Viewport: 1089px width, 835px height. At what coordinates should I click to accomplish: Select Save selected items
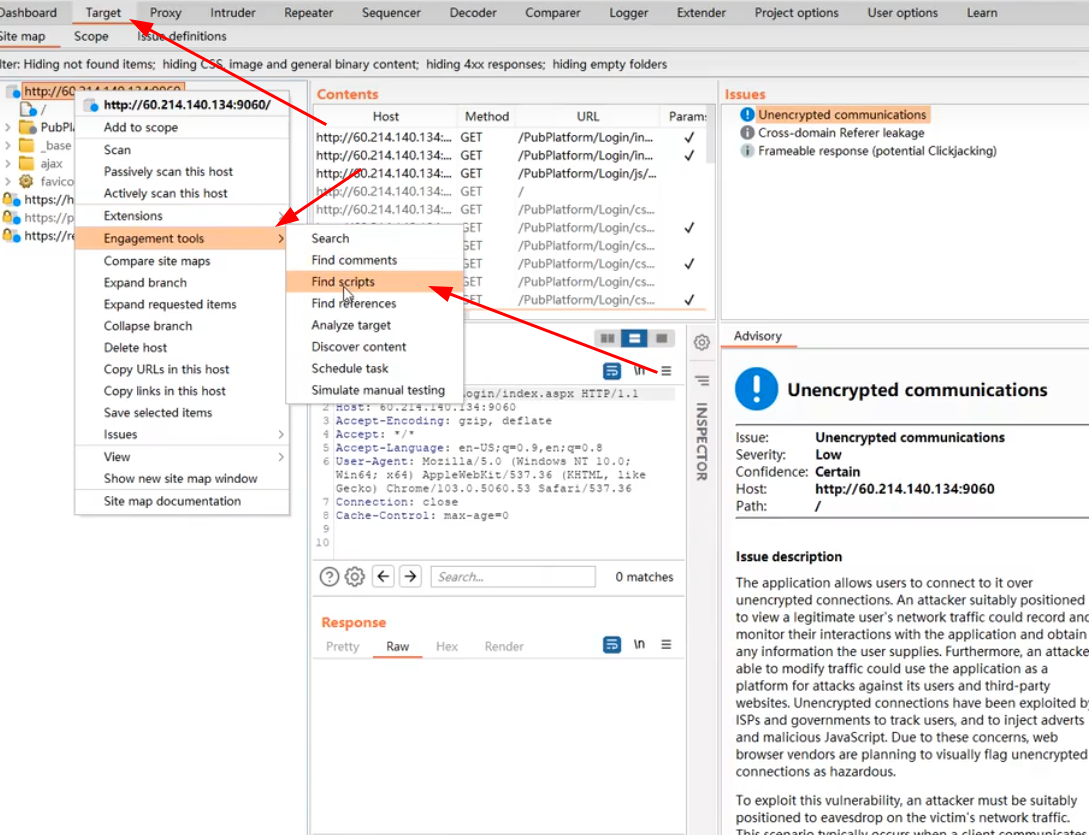click(x=182, y=413)
